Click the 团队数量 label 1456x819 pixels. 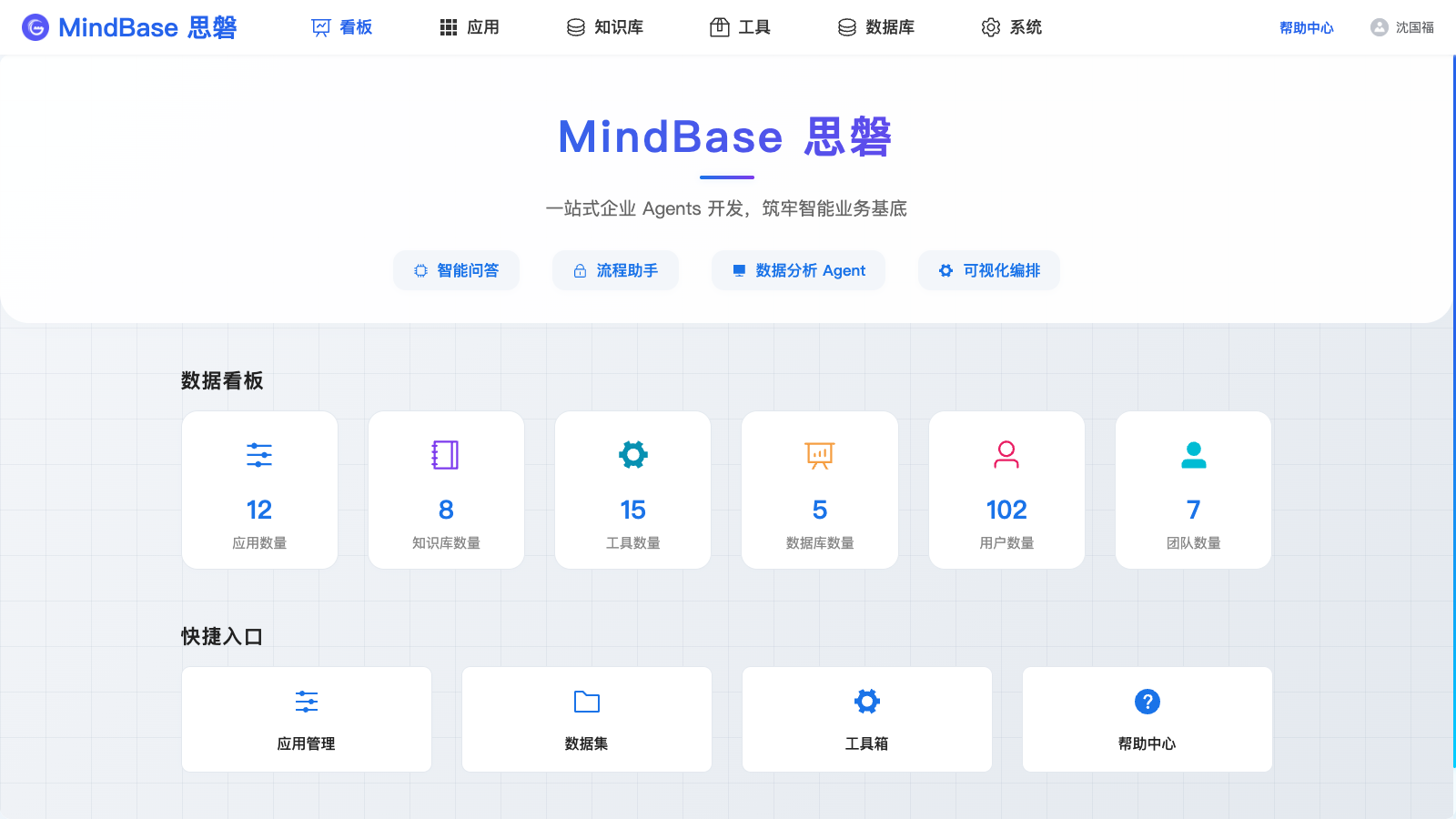(1194, 542)
